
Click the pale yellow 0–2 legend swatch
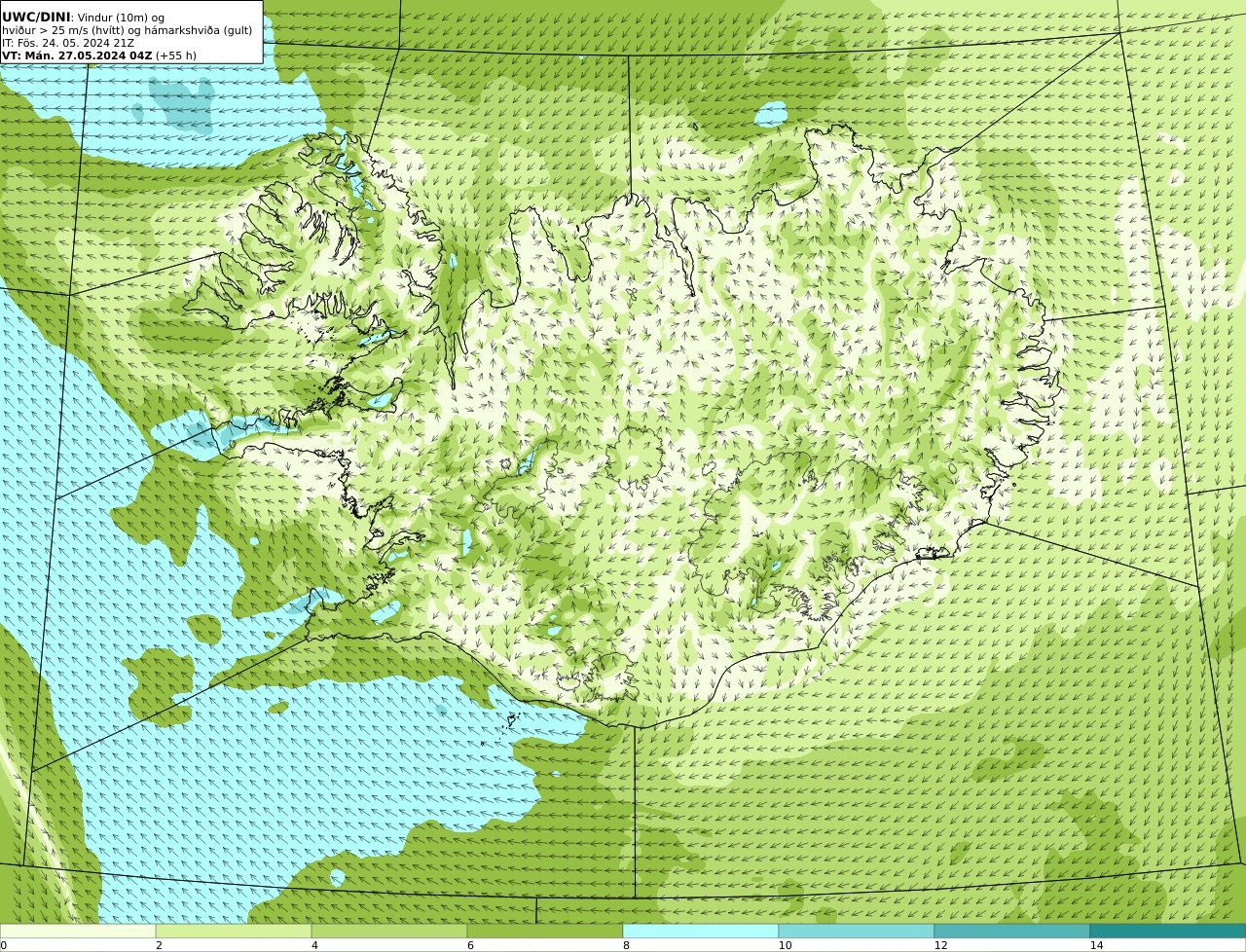[78, 931]
